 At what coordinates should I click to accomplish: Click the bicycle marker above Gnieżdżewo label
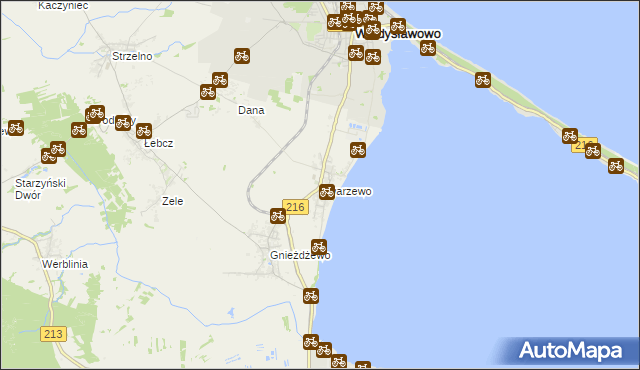pyautogui.click(x=319, y=247)
